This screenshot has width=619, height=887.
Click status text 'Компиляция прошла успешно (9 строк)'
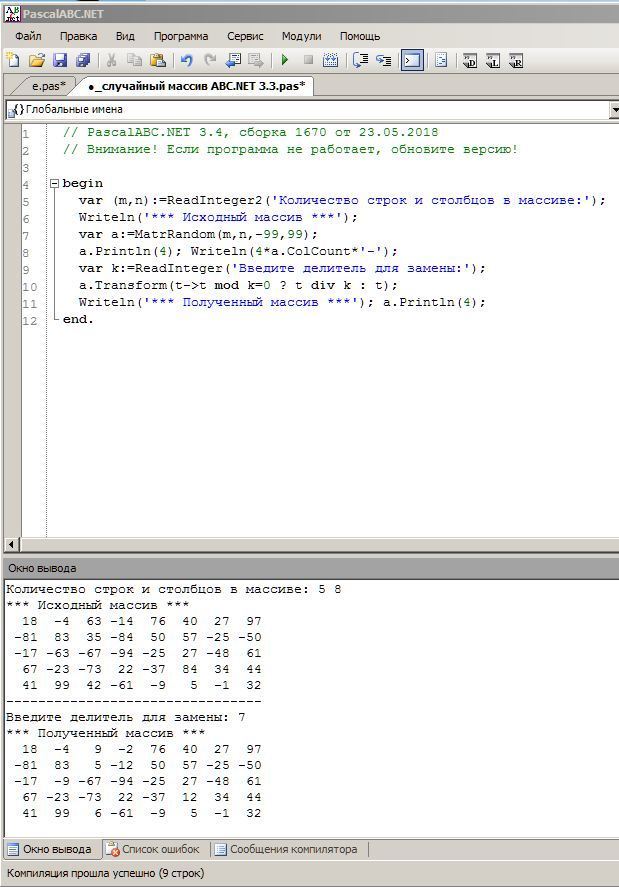tap(105, 873)
